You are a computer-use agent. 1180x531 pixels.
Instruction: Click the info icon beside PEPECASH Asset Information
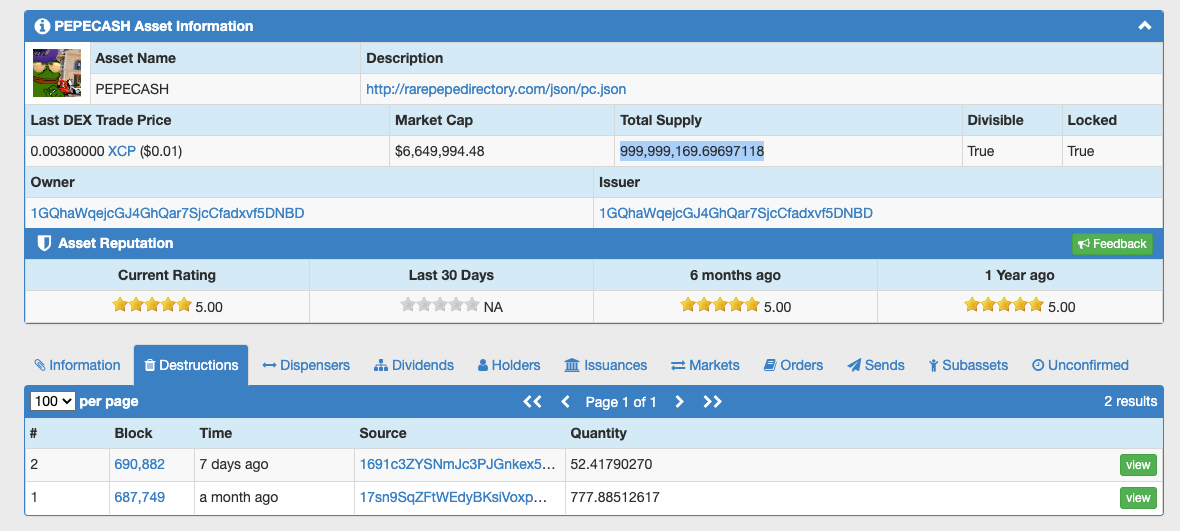click(x=42, y=26)
